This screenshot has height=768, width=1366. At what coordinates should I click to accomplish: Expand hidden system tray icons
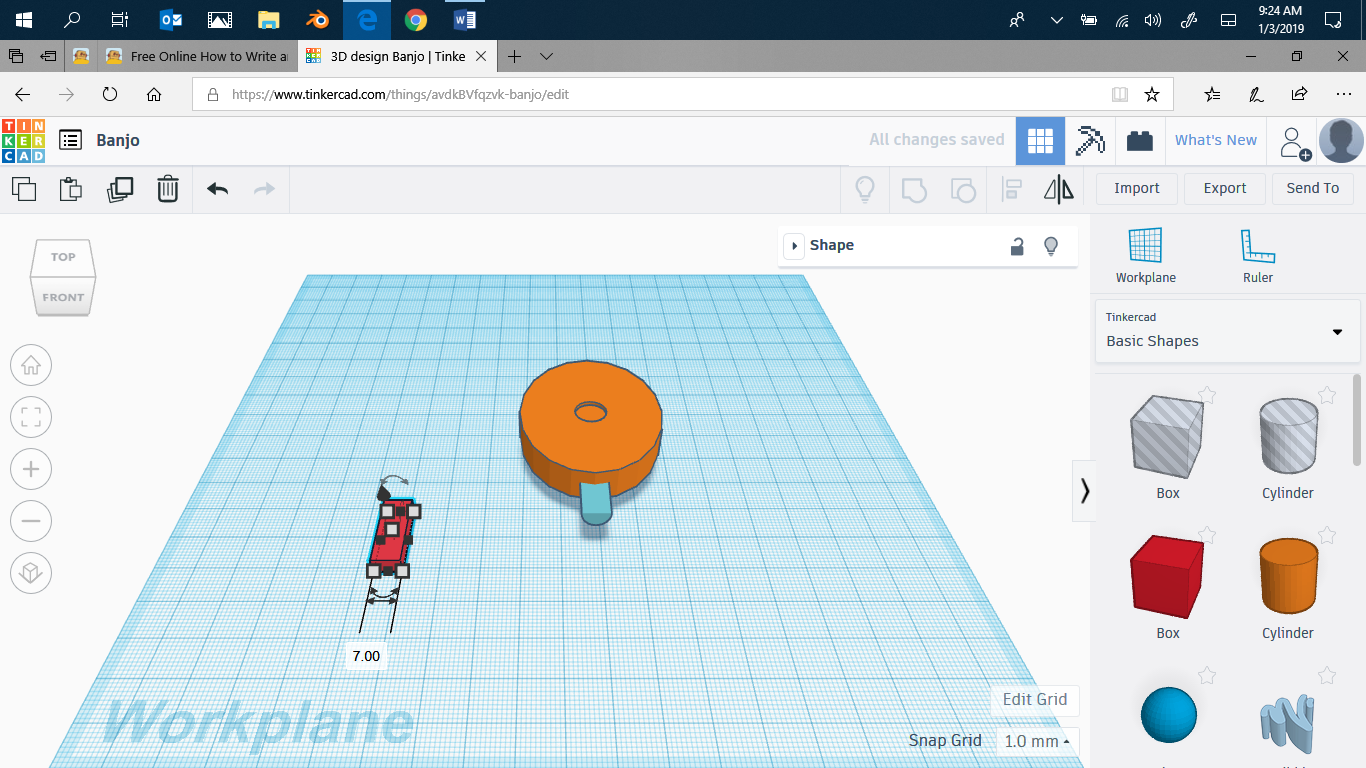pyautogui.click(x=1056, y=19)
